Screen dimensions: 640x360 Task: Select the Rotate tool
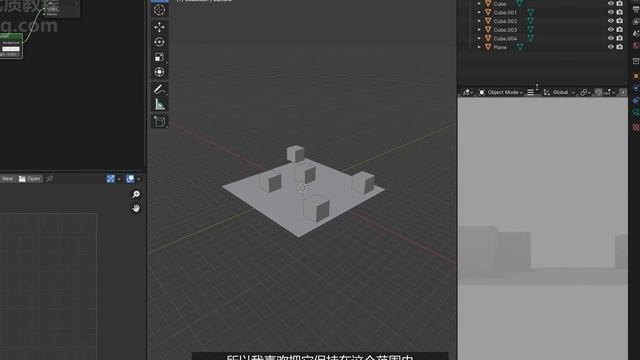160,42
